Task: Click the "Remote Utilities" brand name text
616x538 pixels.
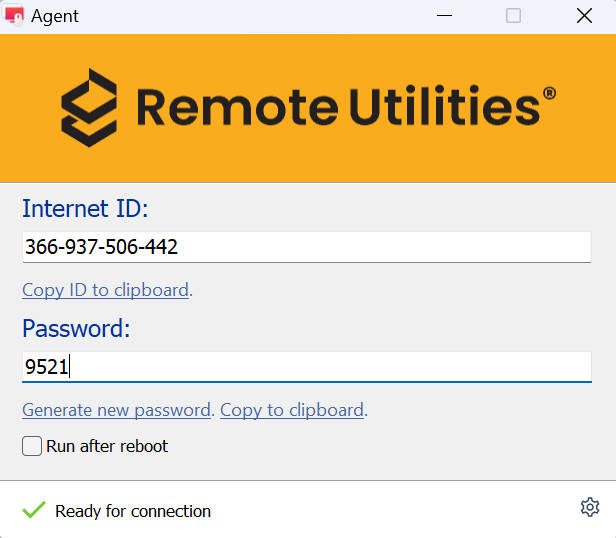Action: coord(337,107)
